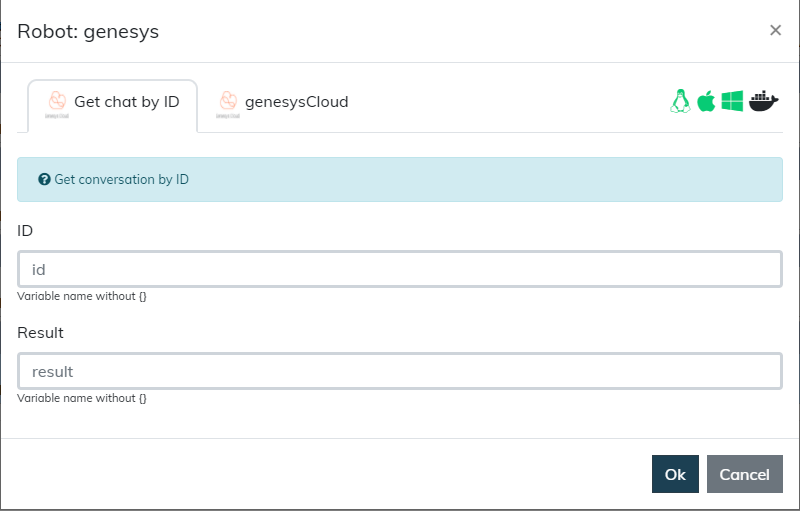This screenshot has width=800, height=511.
Task: Click the Windows logo icon
Action: (x=732, y=101)
